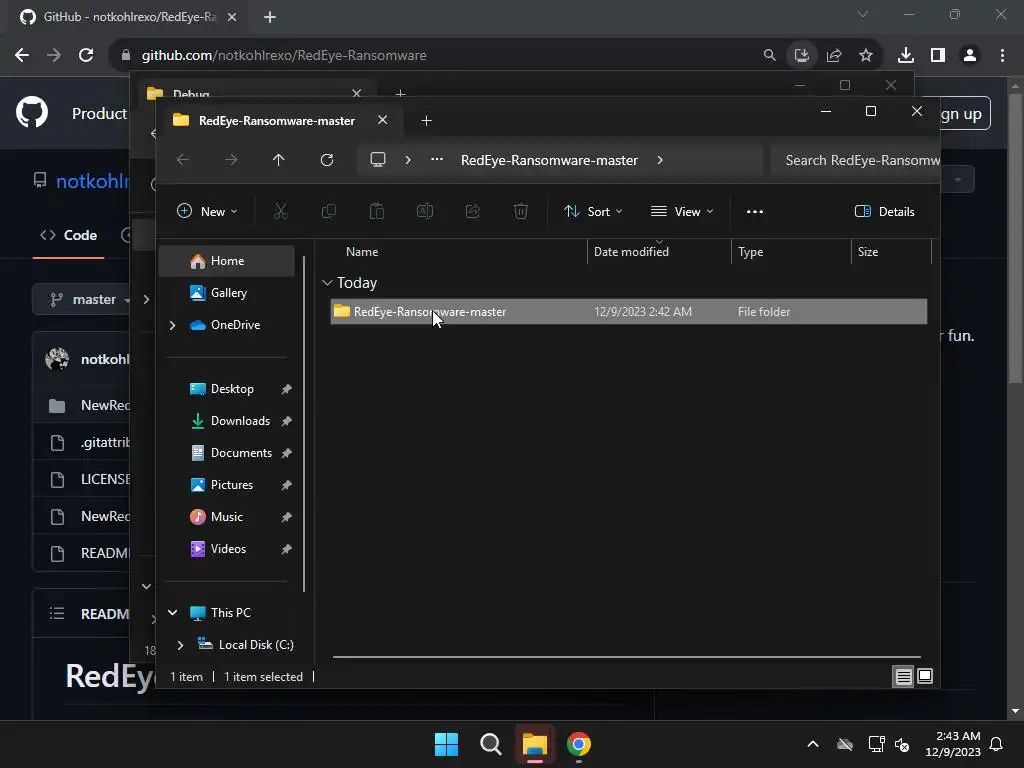Refresh the Explorer folder view
Image resolution: width=1024 pixels, height=768 pixels.
click(x=327, y=160)
